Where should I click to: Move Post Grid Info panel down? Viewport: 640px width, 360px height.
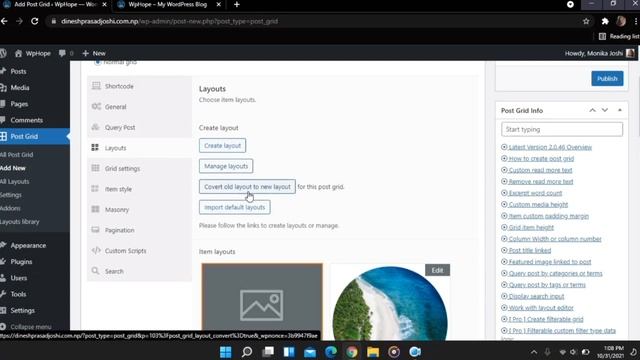tap(605, 110)
